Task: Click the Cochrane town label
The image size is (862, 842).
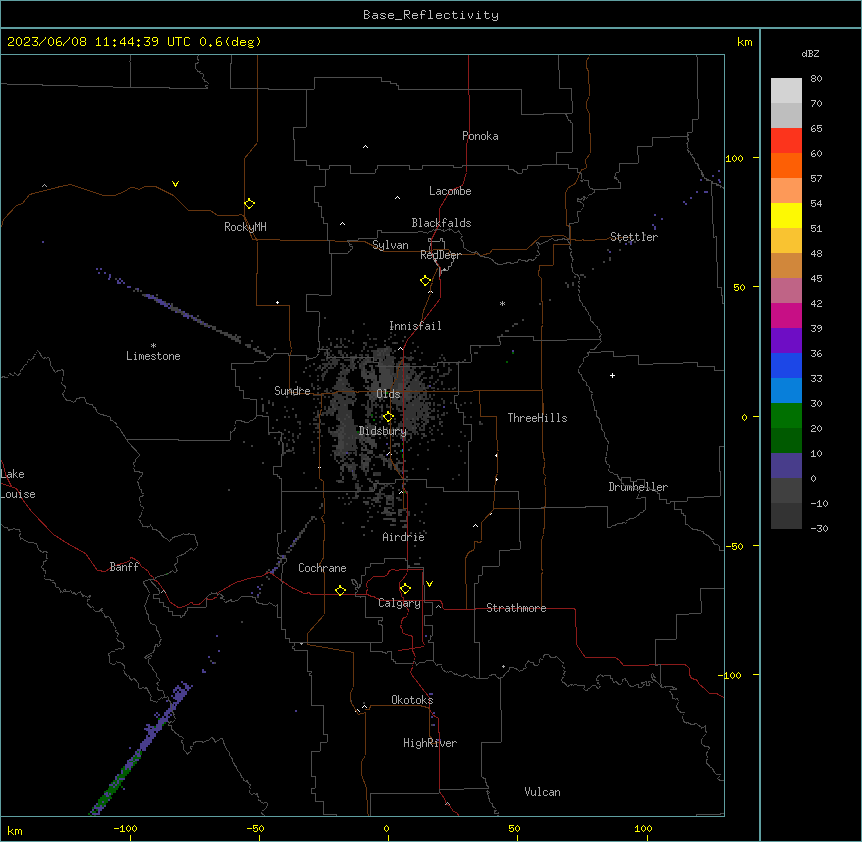Action: (x=322, y=568)
